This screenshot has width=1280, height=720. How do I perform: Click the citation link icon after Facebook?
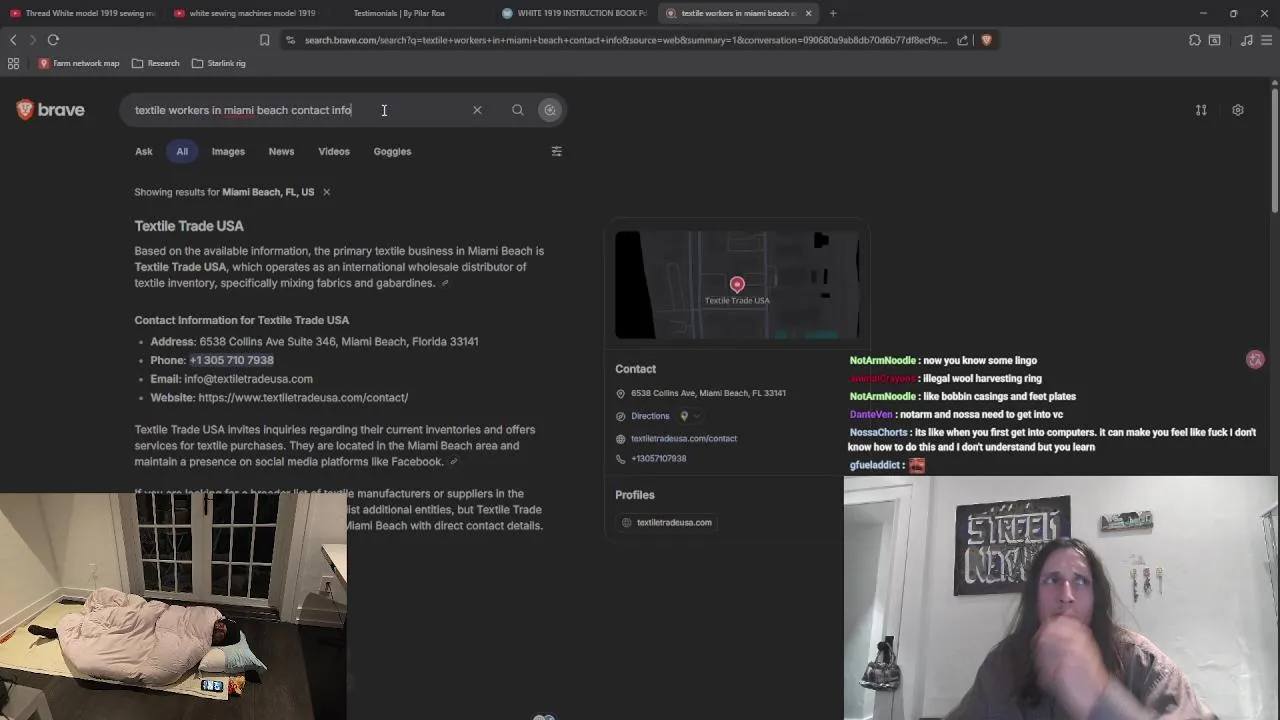(x=453, y=462)
